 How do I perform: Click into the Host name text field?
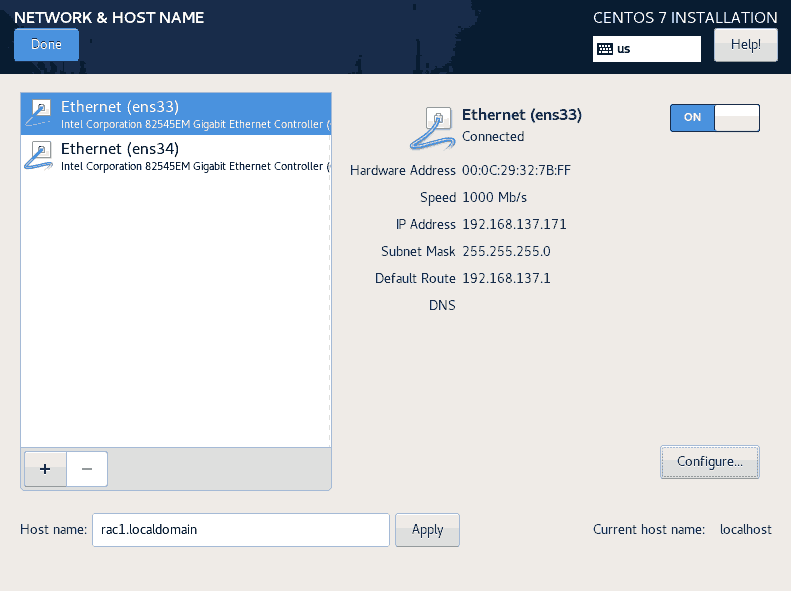[241, 529]
